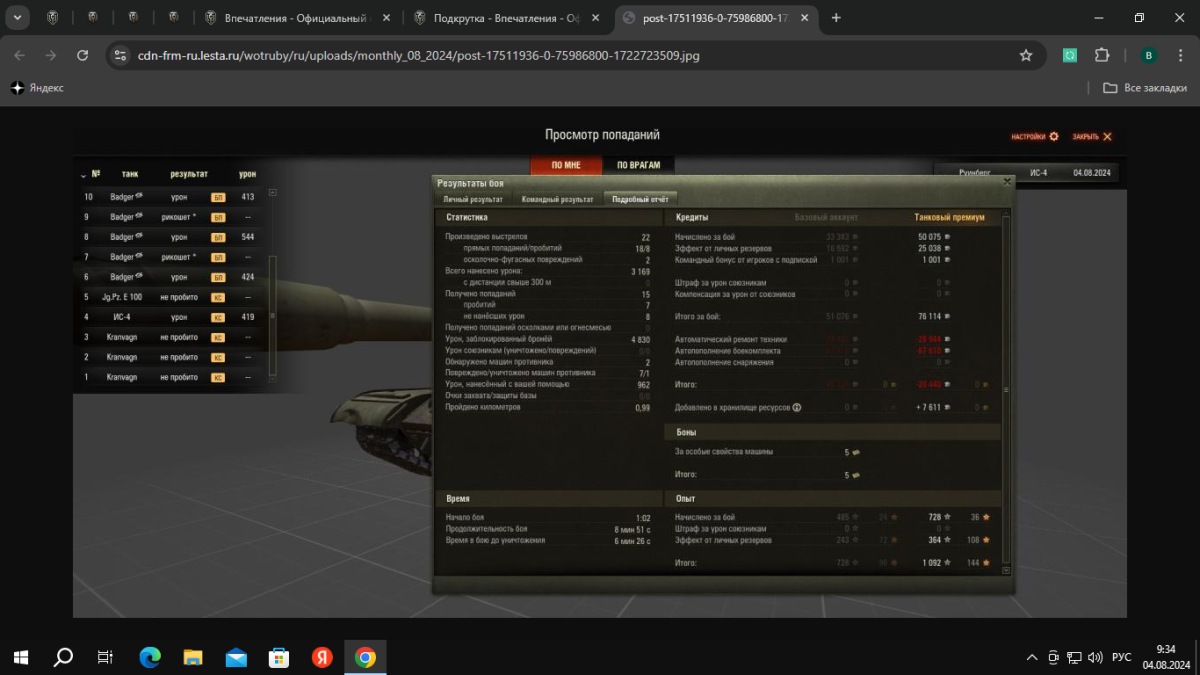
Task: Click the site info icon in address bar
Action: (x=120, y=56)
